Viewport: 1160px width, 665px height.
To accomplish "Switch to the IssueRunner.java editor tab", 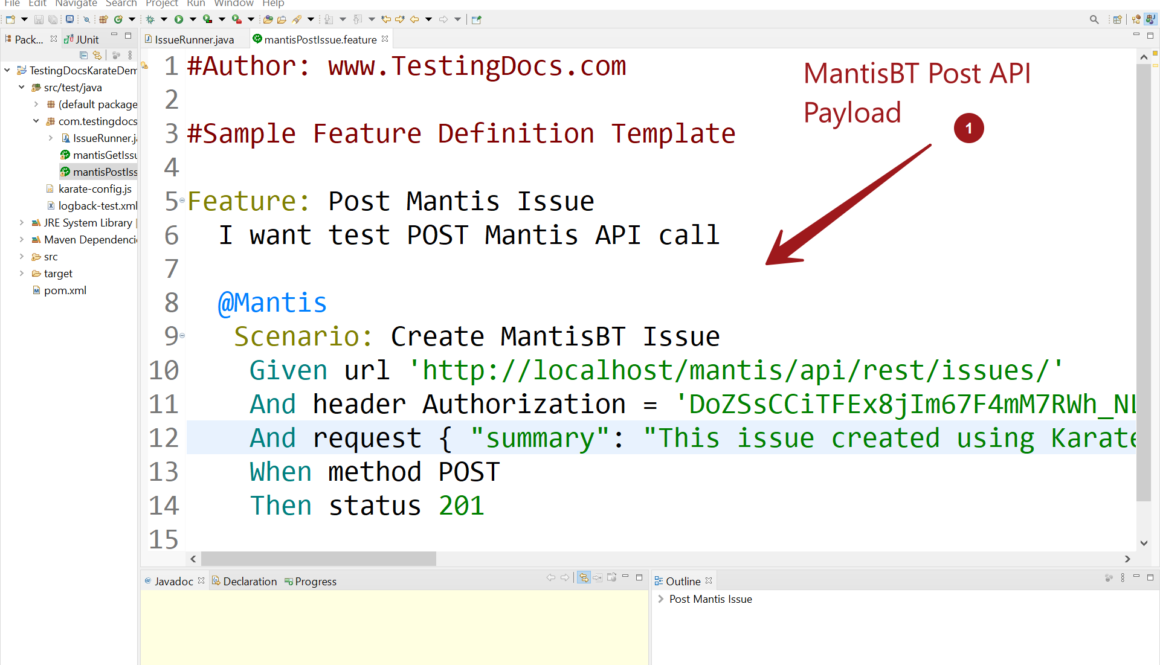I will click(194, 39).
